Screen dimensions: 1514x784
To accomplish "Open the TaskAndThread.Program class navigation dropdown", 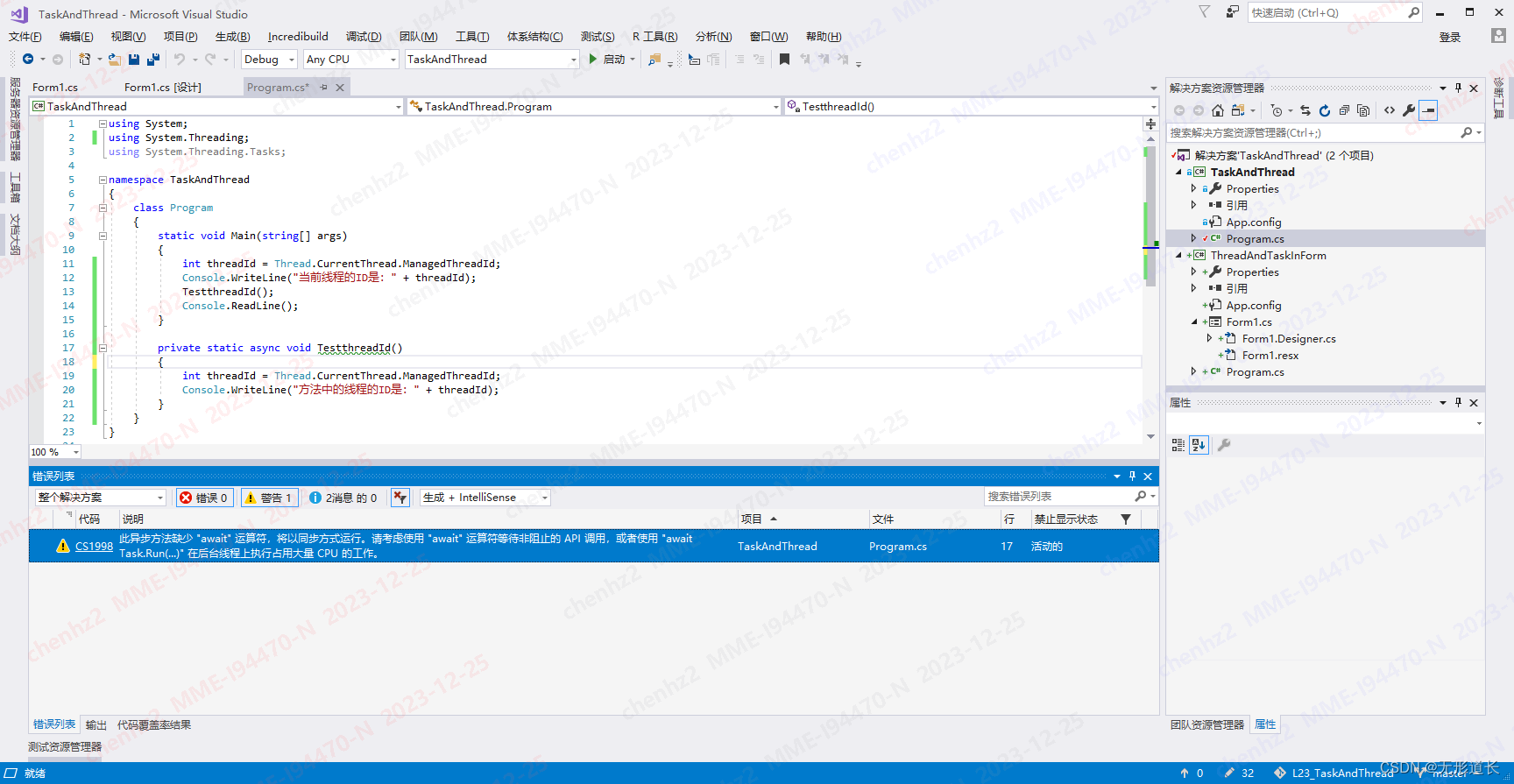I will point(595,107).
